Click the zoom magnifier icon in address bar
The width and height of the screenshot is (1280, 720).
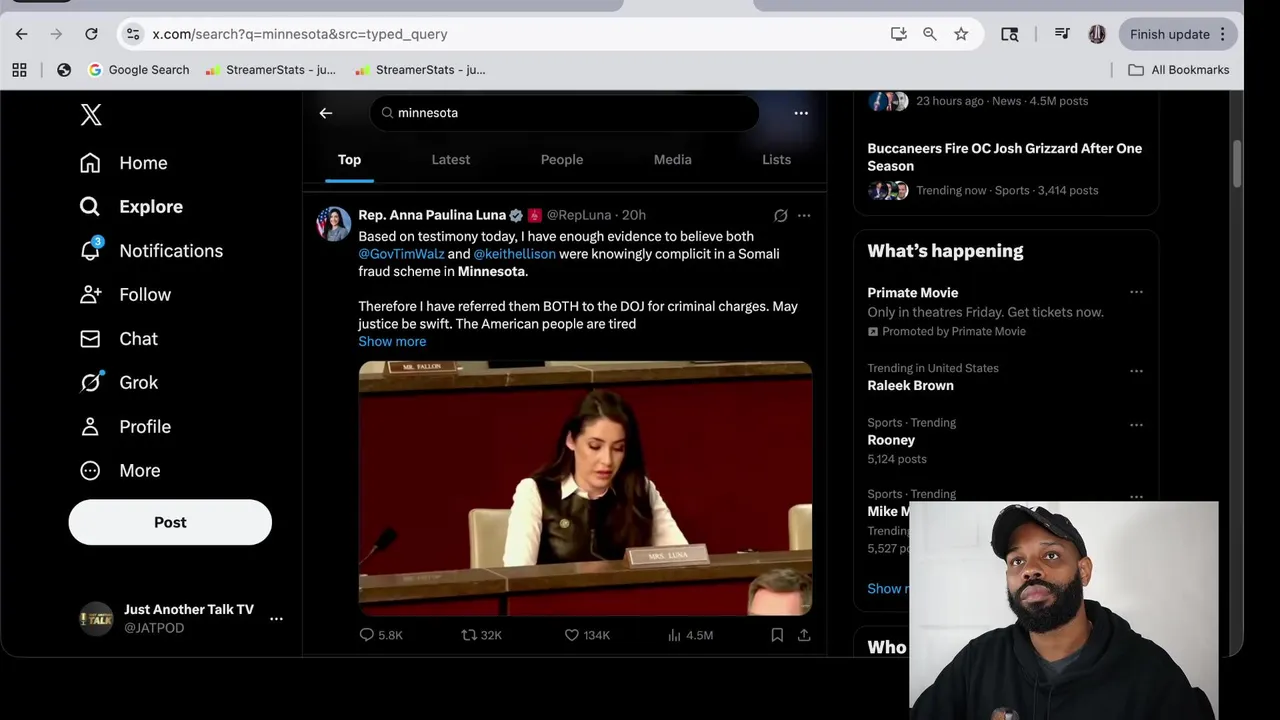coord(929,34)
